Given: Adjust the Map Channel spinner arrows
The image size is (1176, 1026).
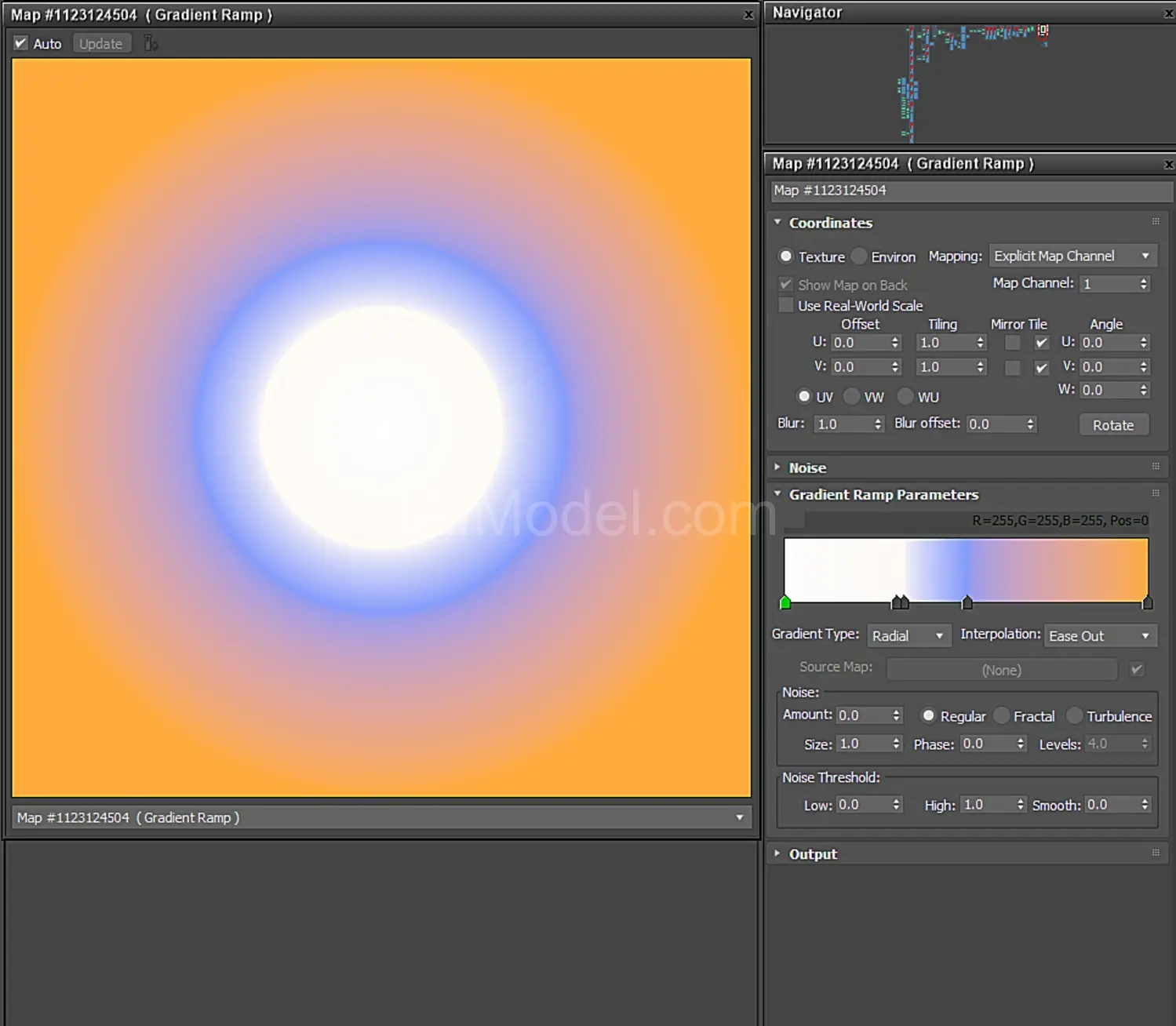Looking at the screenshot, I should click(1144, 284).
